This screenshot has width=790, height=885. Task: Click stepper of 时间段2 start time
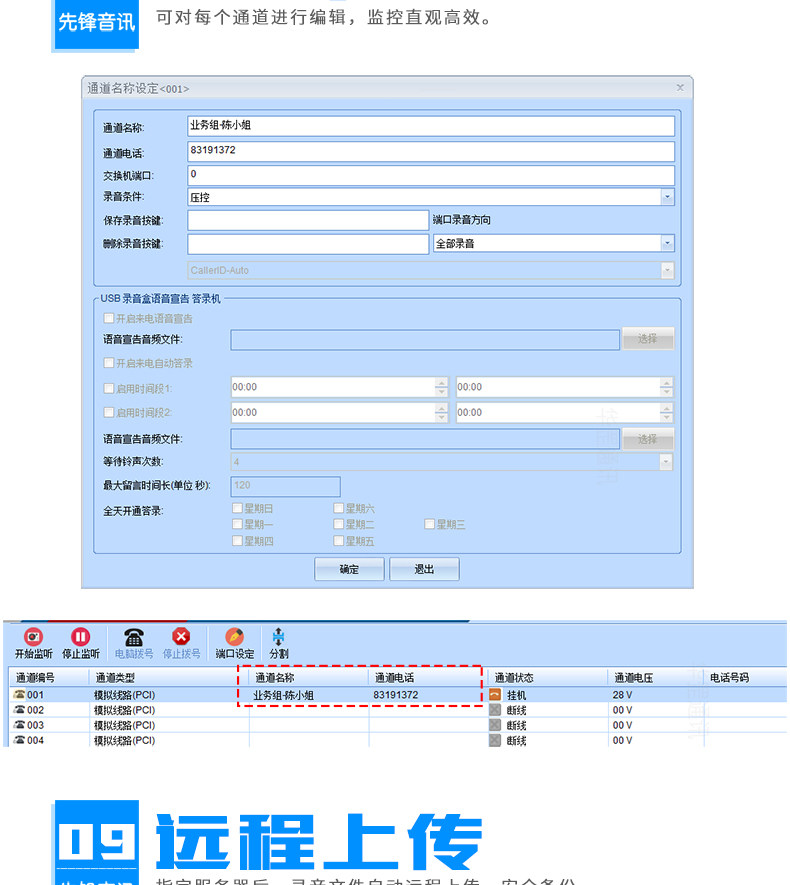441,413
